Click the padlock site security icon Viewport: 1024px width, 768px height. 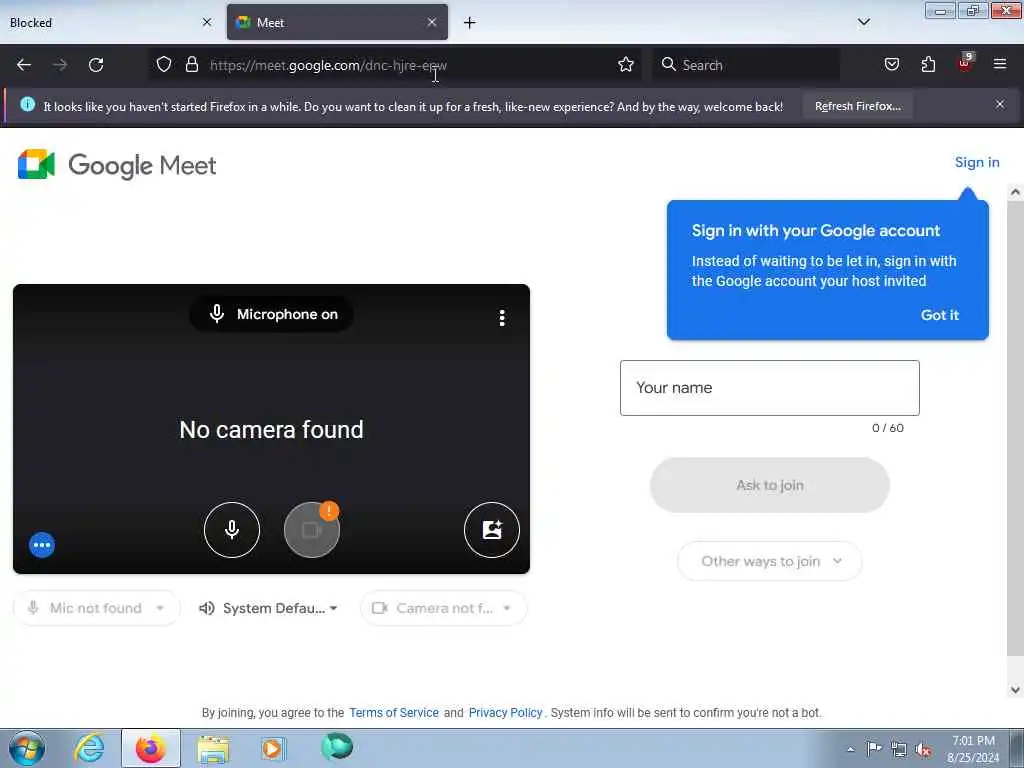pos(191,64)
